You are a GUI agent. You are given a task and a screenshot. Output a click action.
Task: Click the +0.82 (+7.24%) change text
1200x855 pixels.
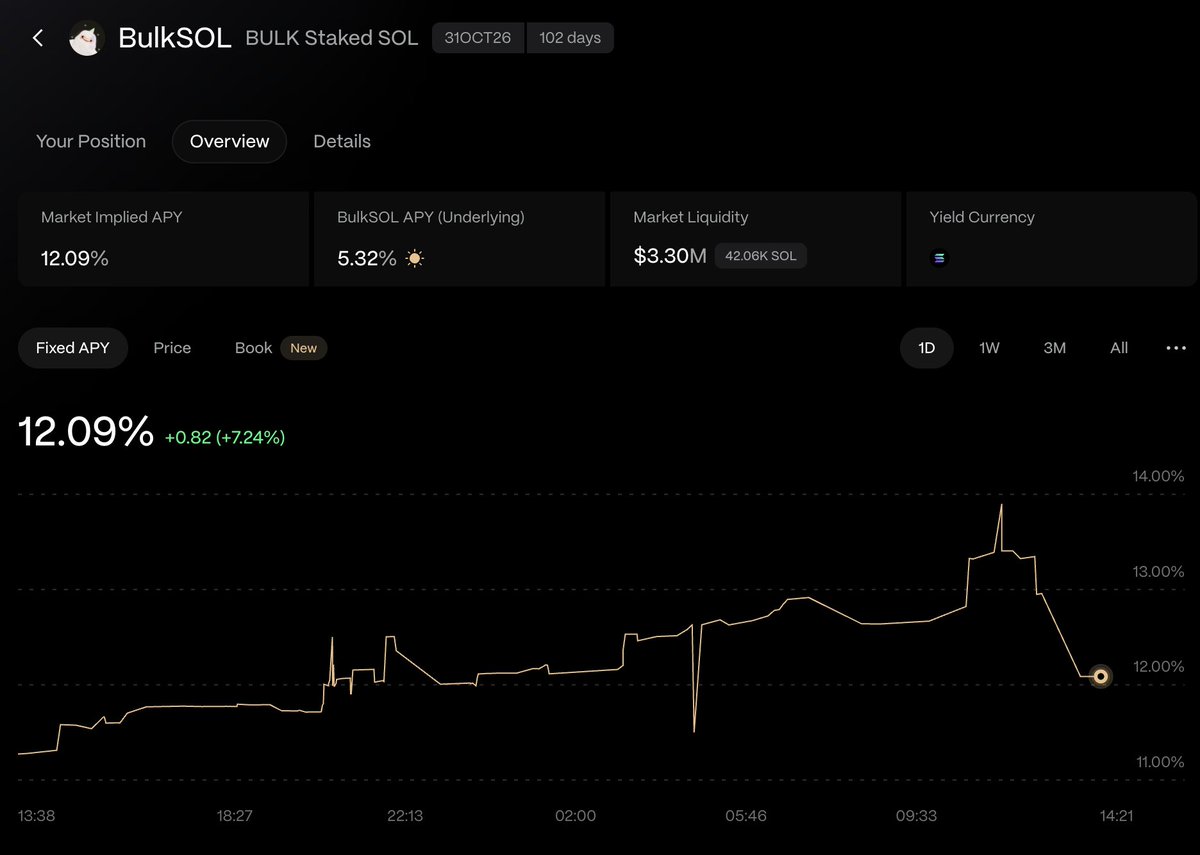click(x=225, y=437)
